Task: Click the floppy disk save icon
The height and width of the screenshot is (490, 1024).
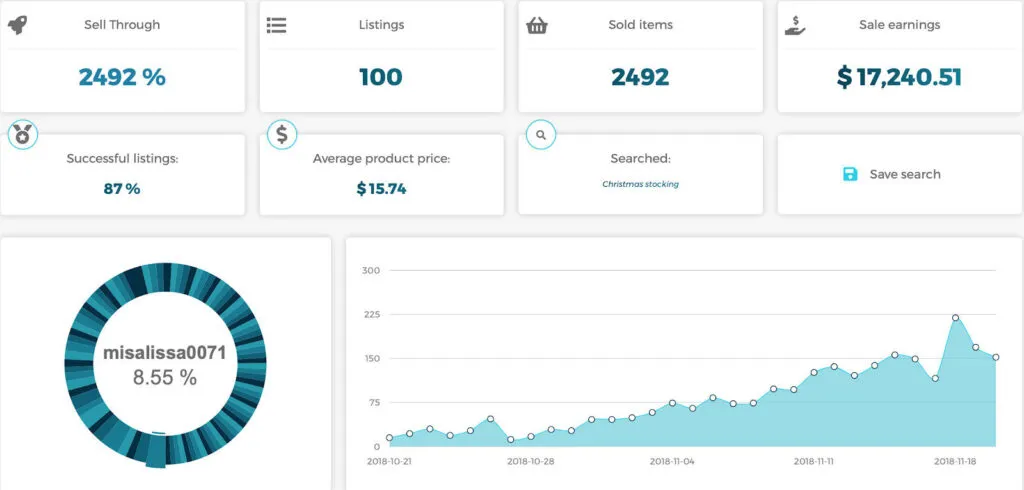Action: tap(850, 174)
